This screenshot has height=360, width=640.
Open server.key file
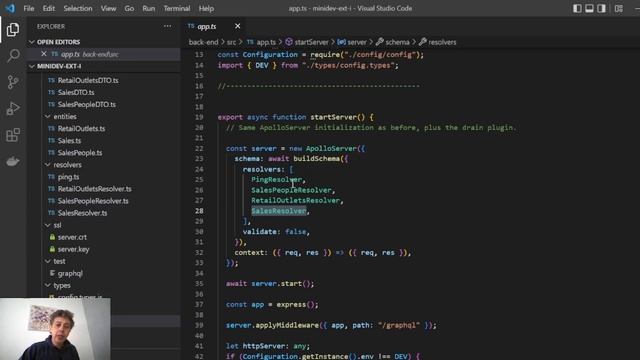(73, 249)
